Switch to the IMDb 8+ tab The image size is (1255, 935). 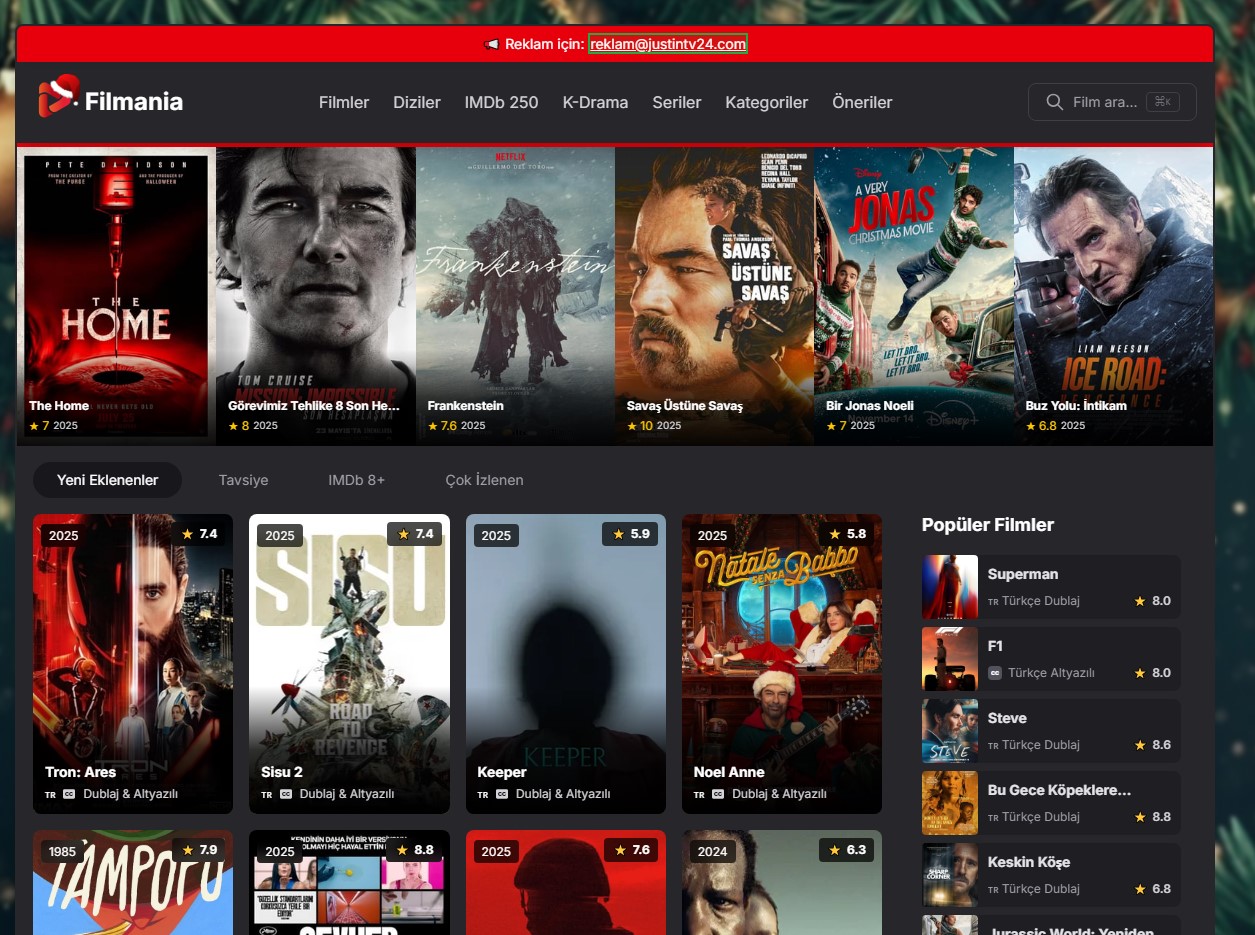coord(356,480)
